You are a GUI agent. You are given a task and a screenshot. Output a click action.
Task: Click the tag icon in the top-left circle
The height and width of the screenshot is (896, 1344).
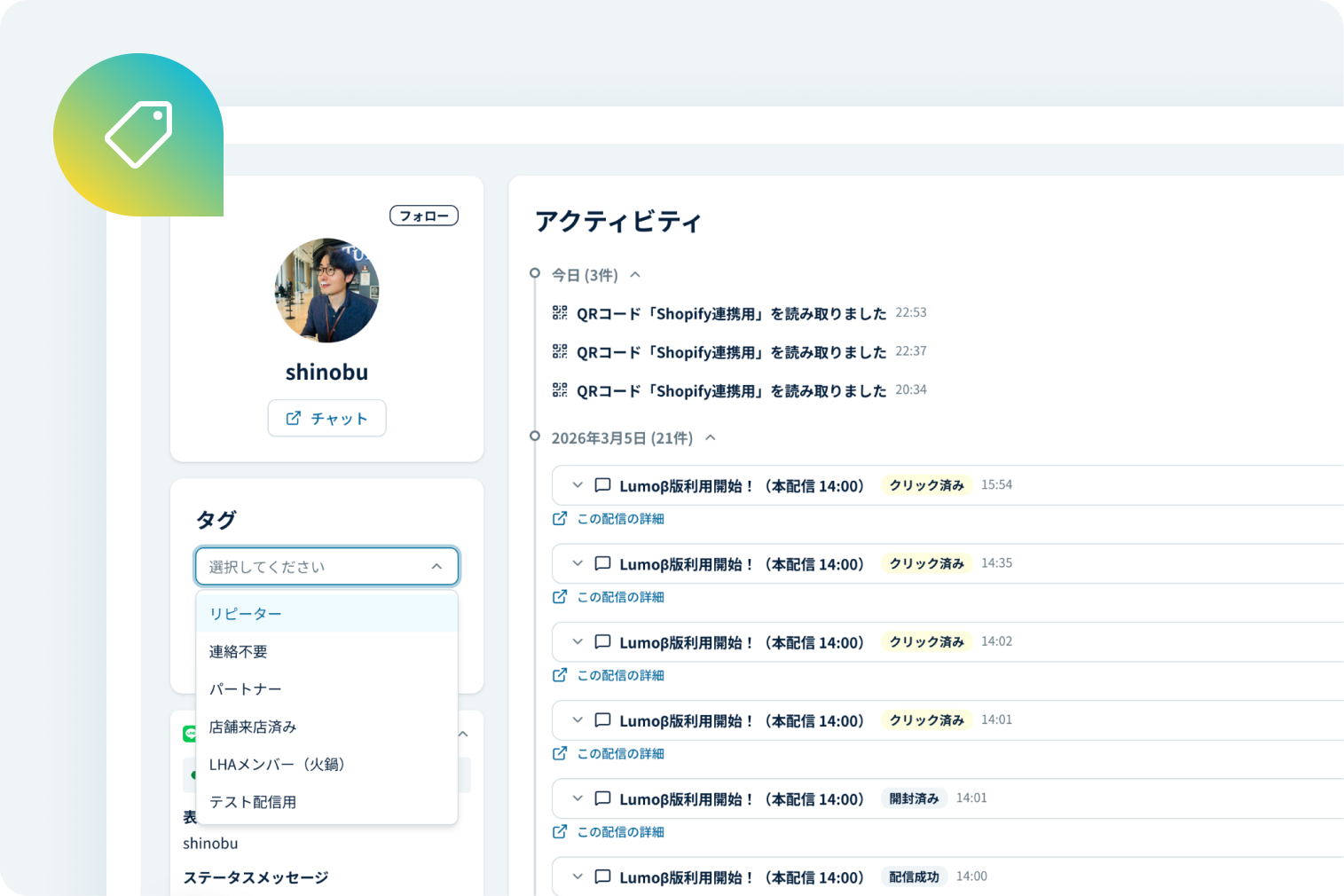coord(139,135)
